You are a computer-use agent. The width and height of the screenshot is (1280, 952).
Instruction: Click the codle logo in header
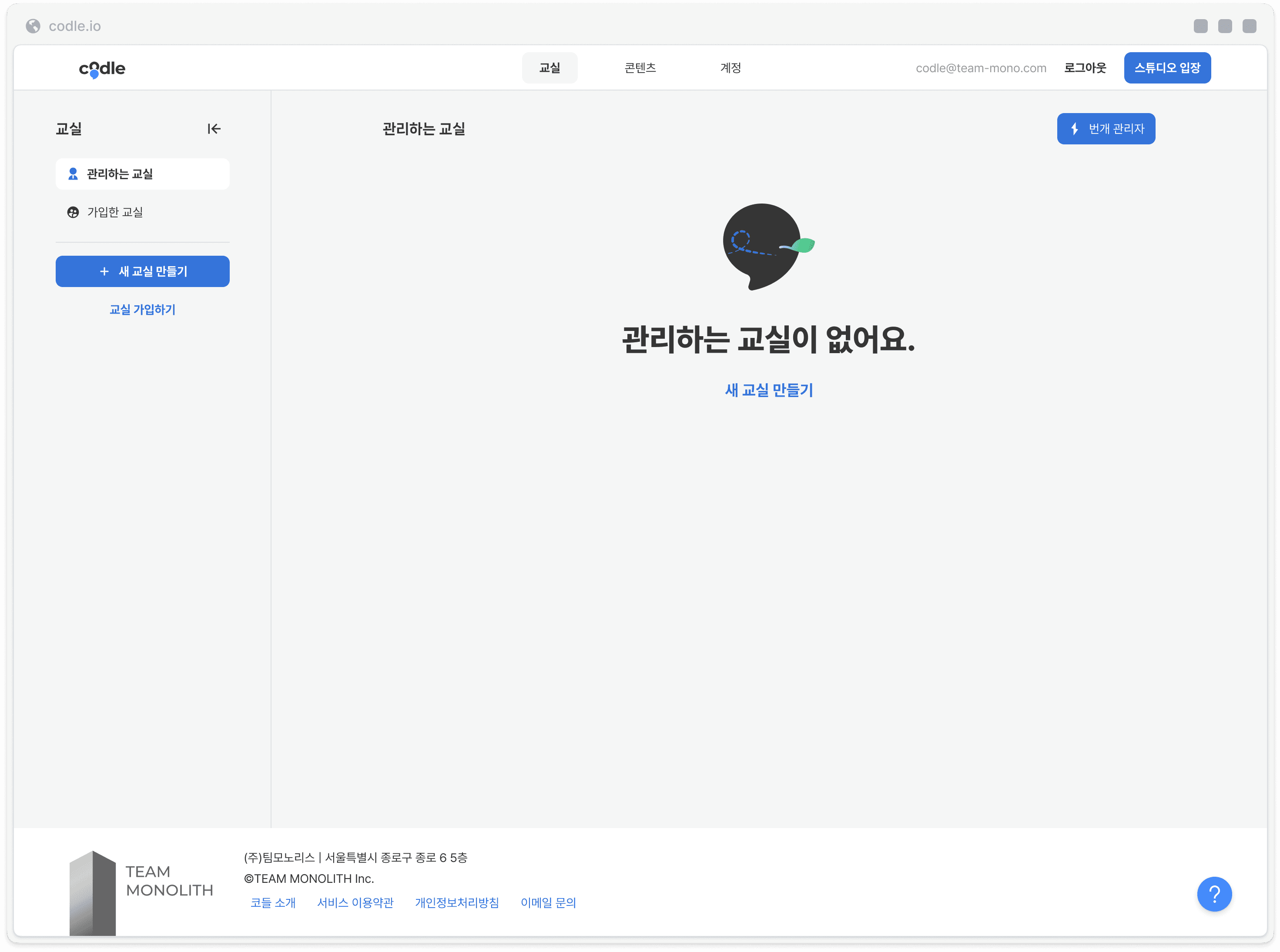point(101,69)
